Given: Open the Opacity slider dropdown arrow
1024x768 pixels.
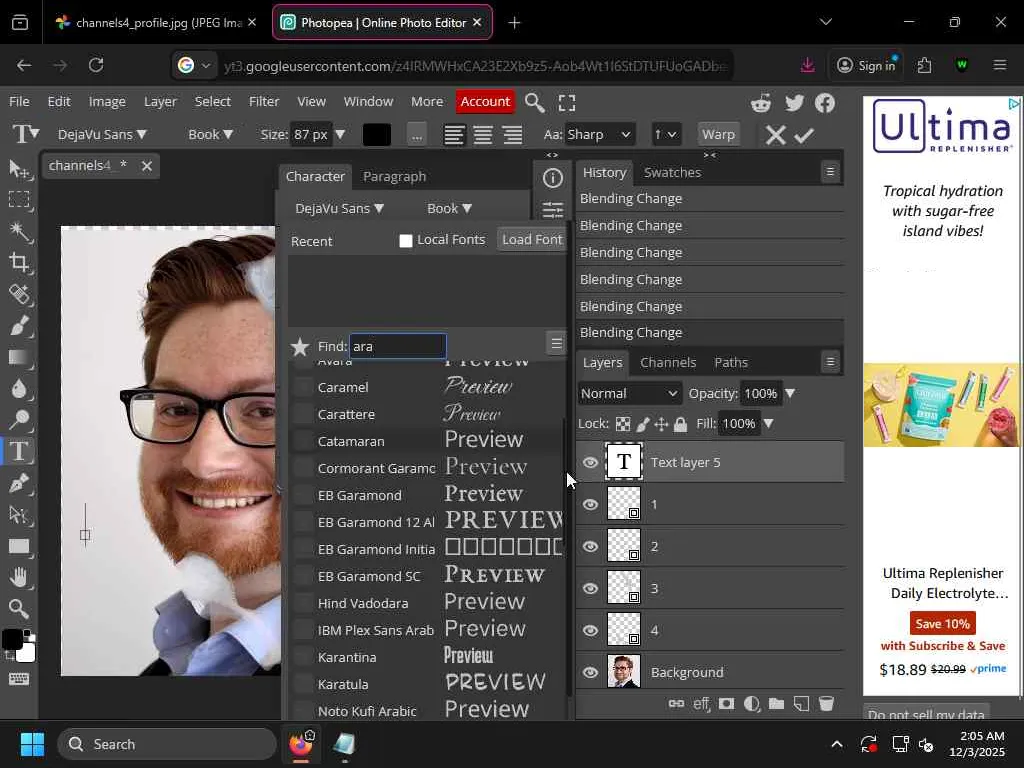Looking at the screenshot, I should click(x=790, y=393).
